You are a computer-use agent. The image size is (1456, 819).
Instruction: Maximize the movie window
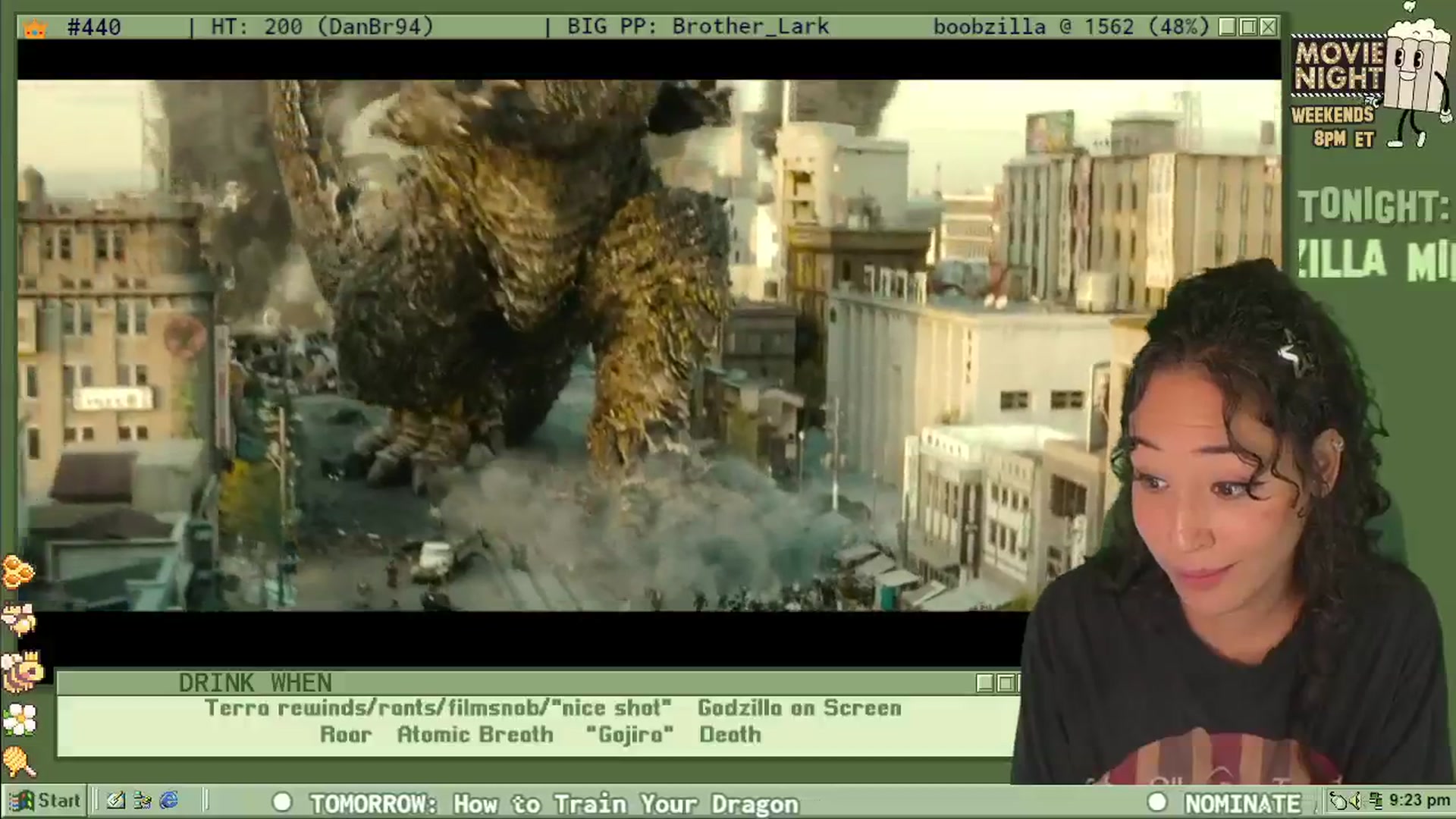[x=1247, y=27]
